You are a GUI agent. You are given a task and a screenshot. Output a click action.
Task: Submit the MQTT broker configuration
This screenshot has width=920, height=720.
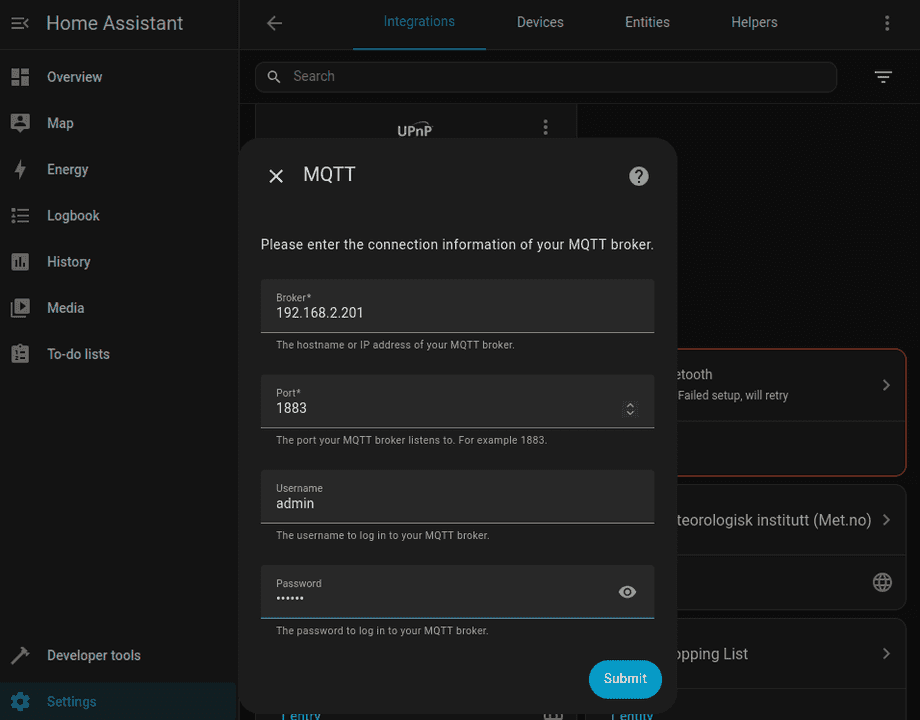point(625,679)
